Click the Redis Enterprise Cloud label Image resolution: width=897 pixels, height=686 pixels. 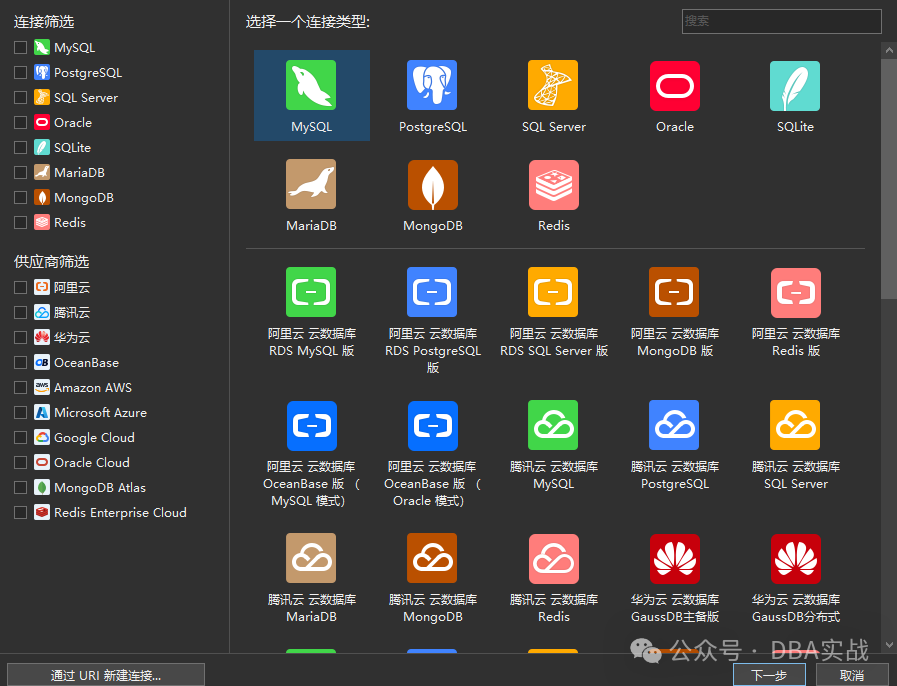point(120,512)
